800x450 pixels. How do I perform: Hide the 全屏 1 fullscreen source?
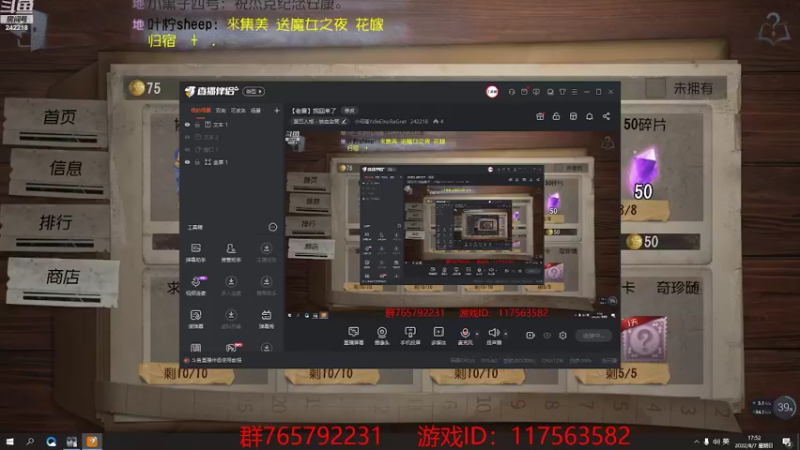pos(187,162)
